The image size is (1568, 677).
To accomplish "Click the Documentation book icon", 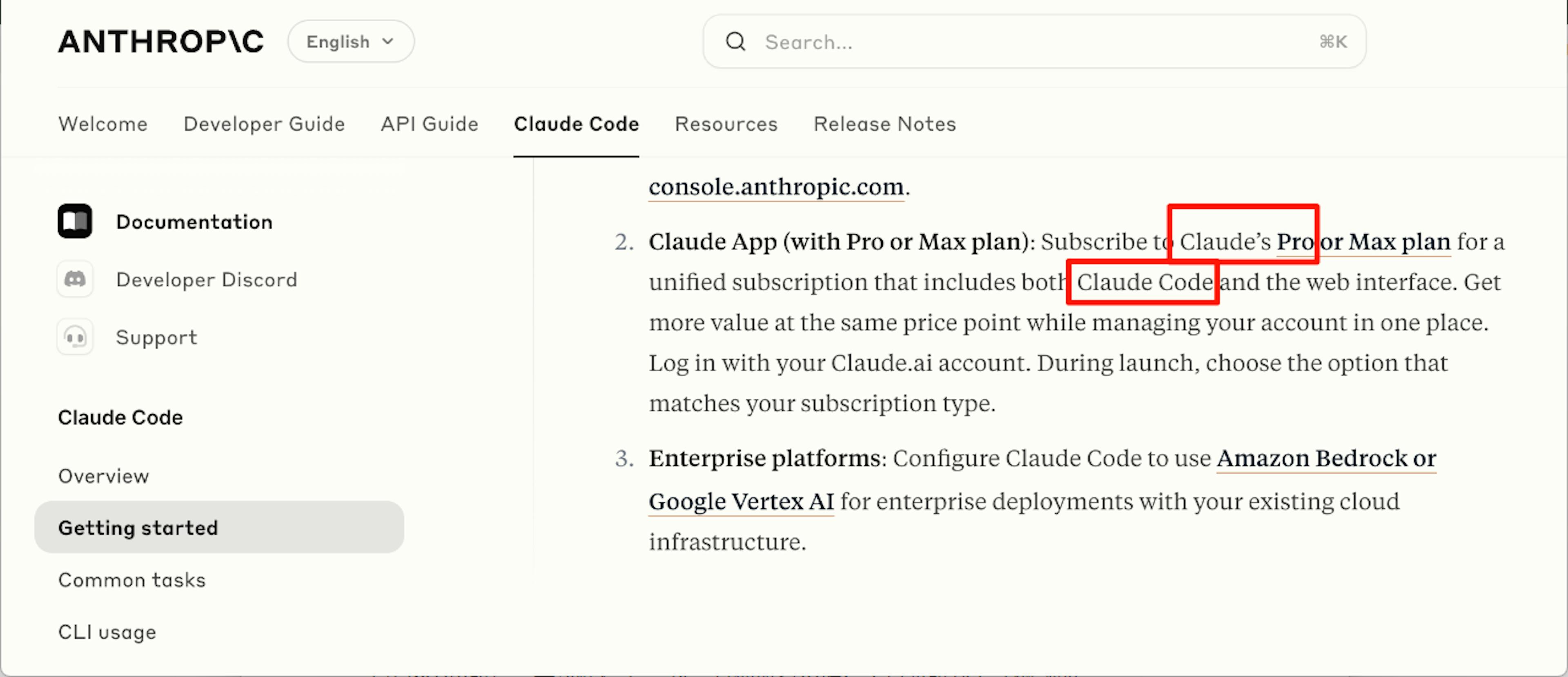I will tap(75, 222).
